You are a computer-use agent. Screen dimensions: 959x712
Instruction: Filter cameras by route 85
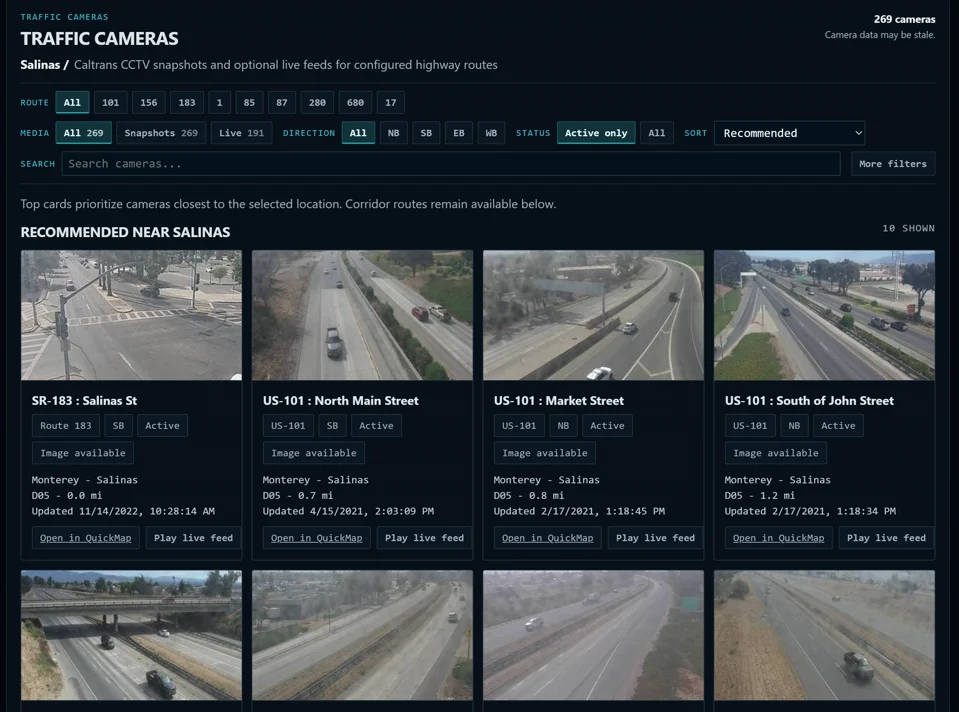[249, 102]
